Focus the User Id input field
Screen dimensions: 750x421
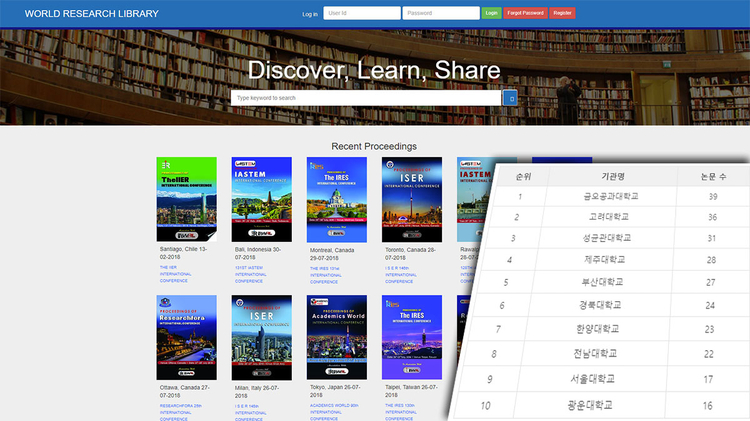(362, 13)
